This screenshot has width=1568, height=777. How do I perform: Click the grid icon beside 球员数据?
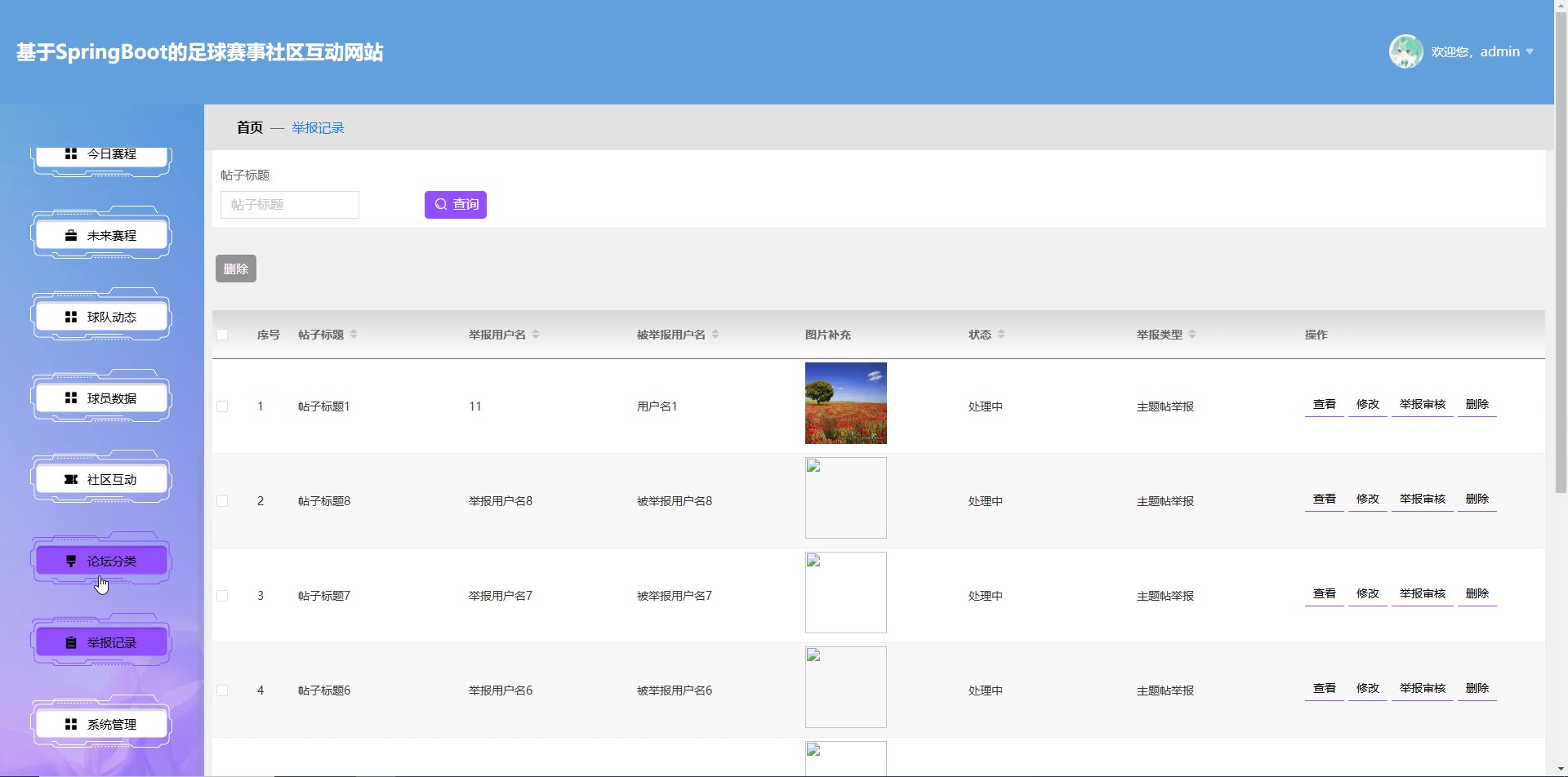(71, 398)
